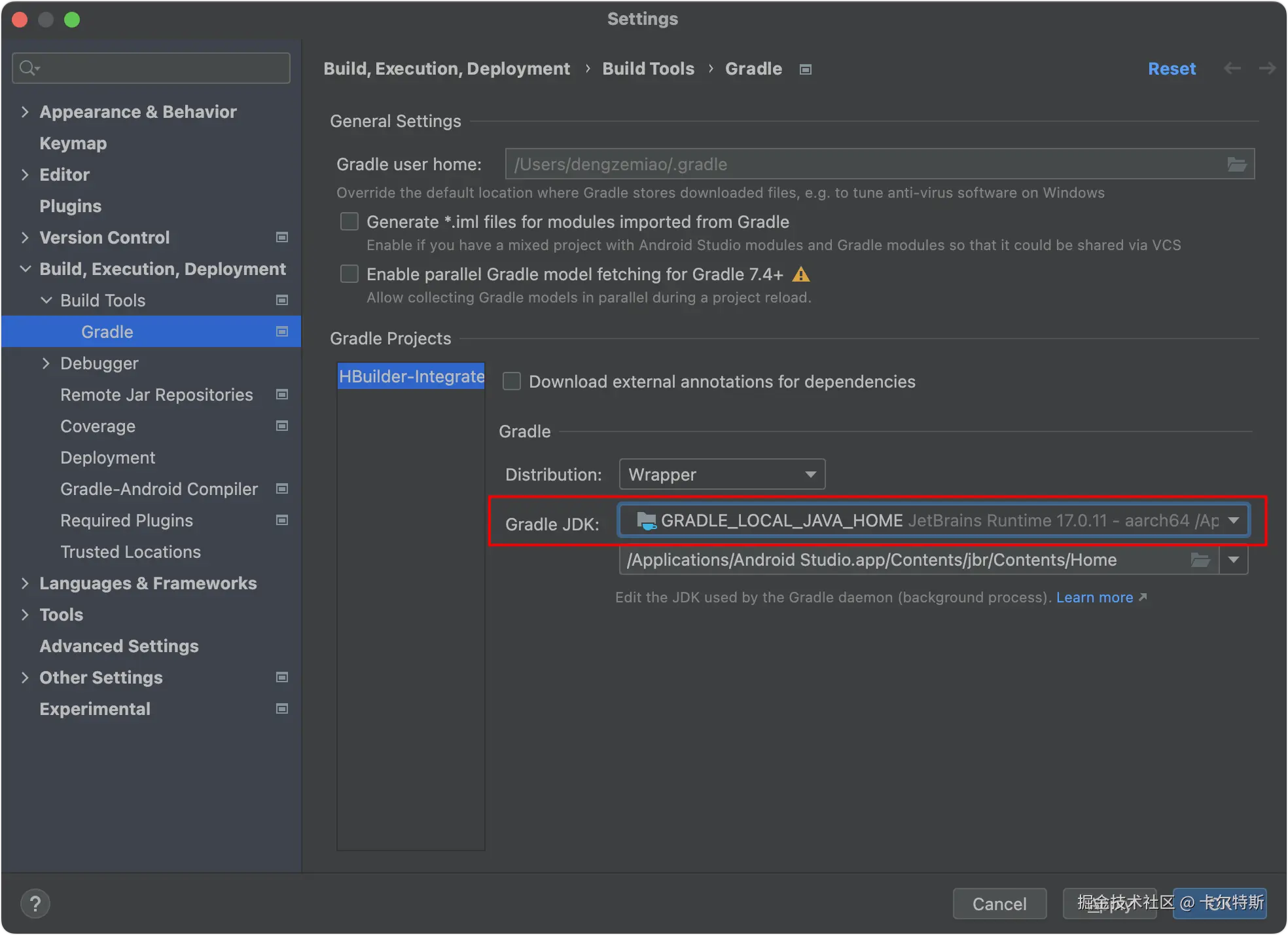Click the project-level icon beside Gradle breadcrumb
The width and height of the screenshot is (1288, 935).
[x=806, y=69]
